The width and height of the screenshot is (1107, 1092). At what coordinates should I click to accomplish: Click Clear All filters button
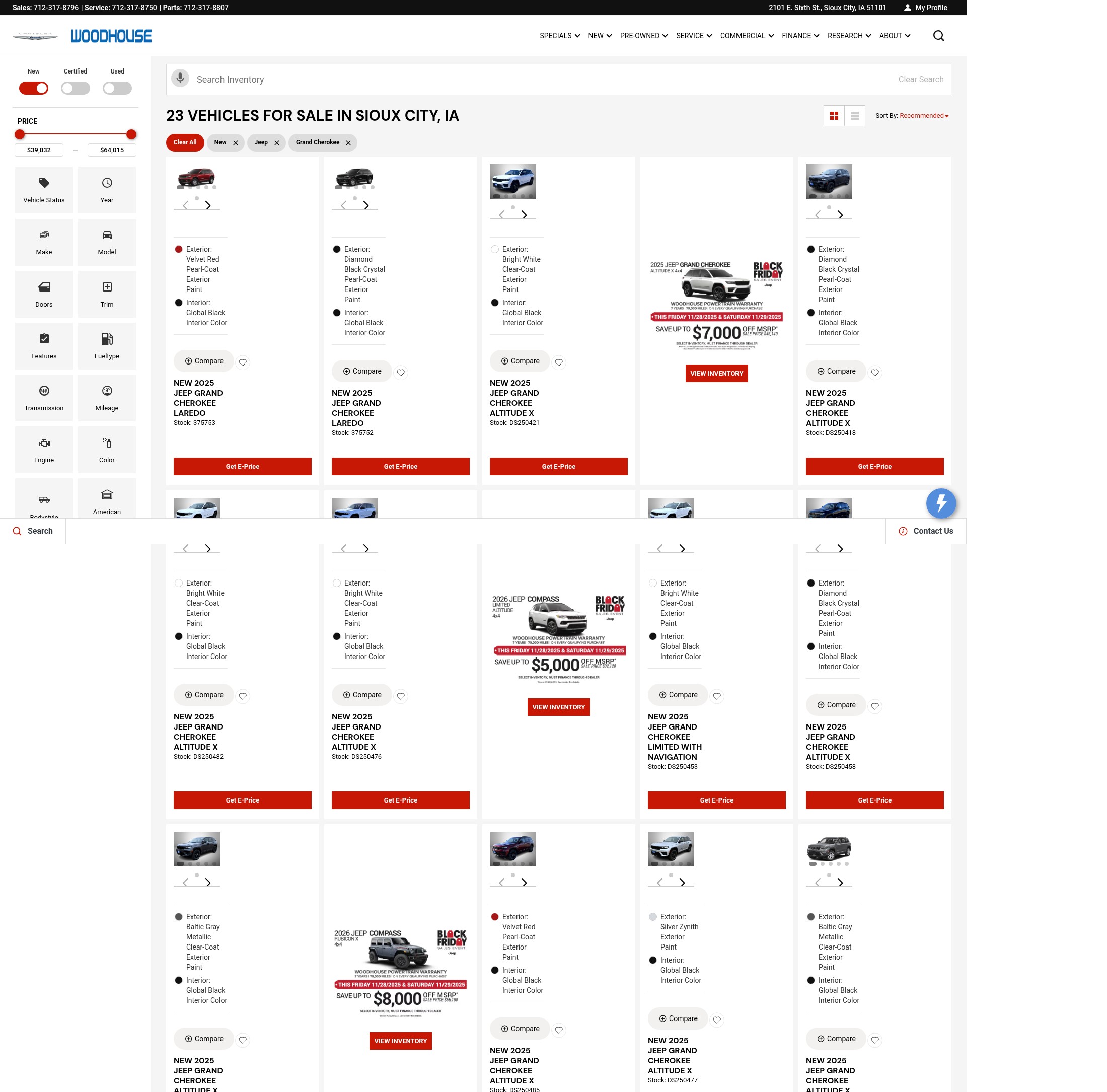tap(185, 142)
